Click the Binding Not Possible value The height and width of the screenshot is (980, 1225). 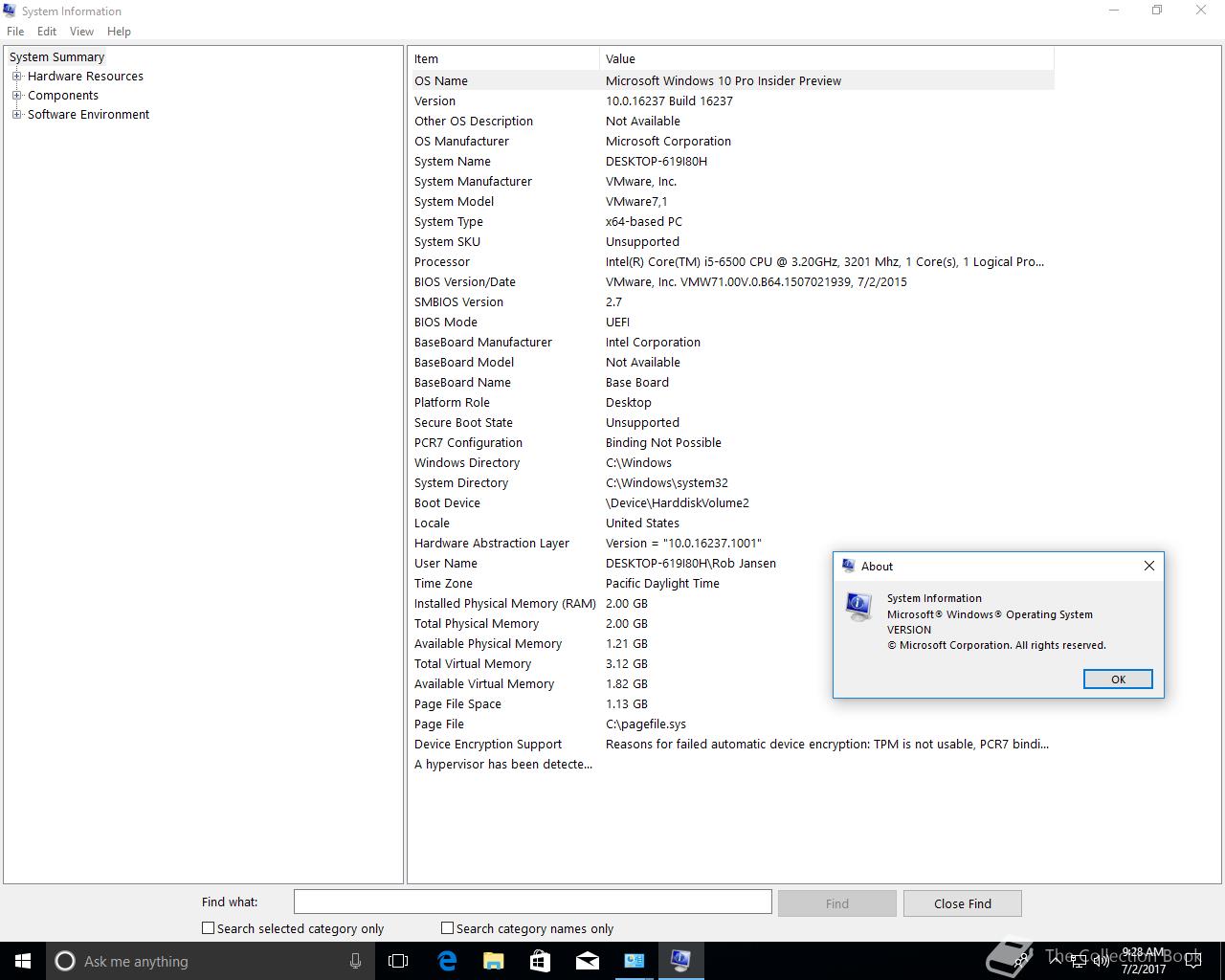tap(663, 442)
